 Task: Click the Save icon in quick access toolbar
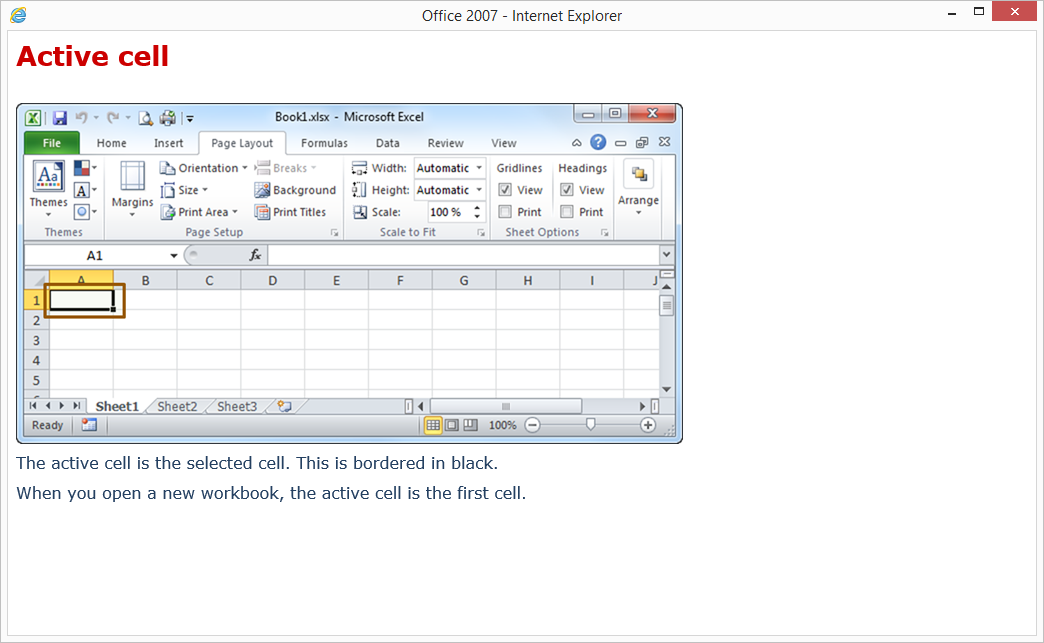click(60, 118)
